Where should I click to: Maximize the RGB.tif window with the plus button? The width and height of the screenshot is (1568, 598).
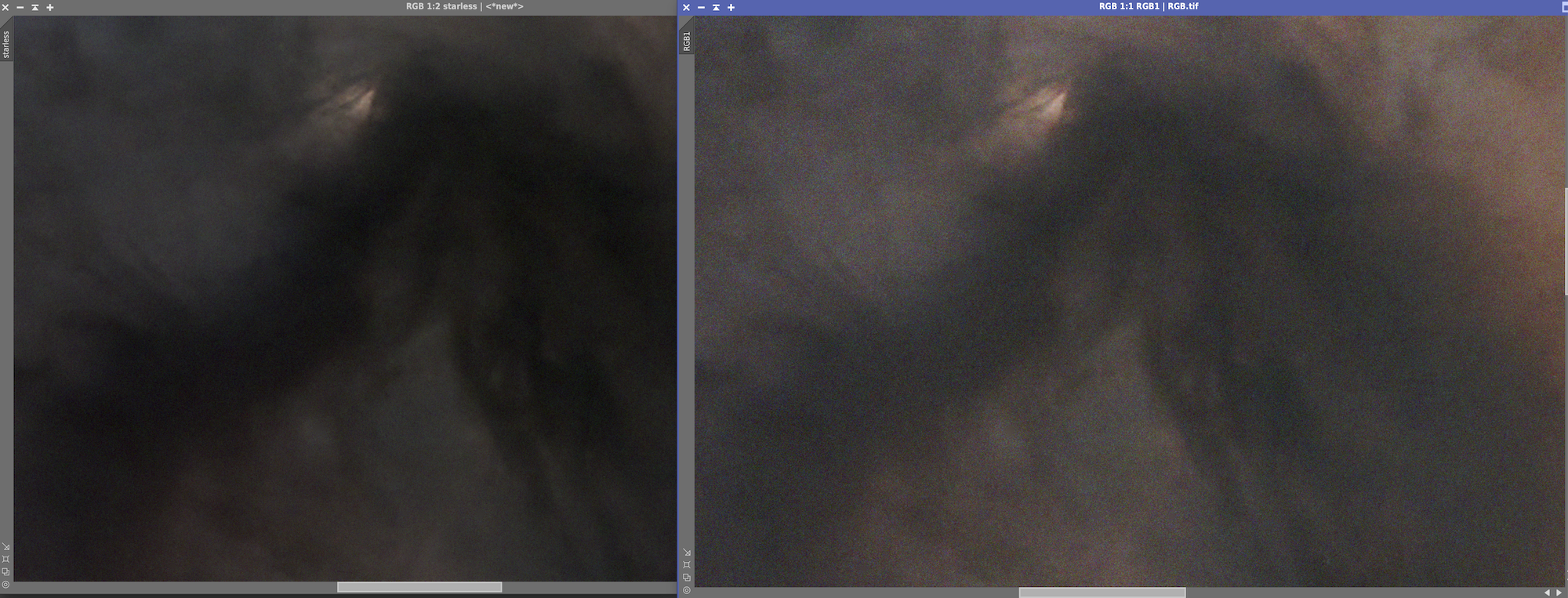731,7
